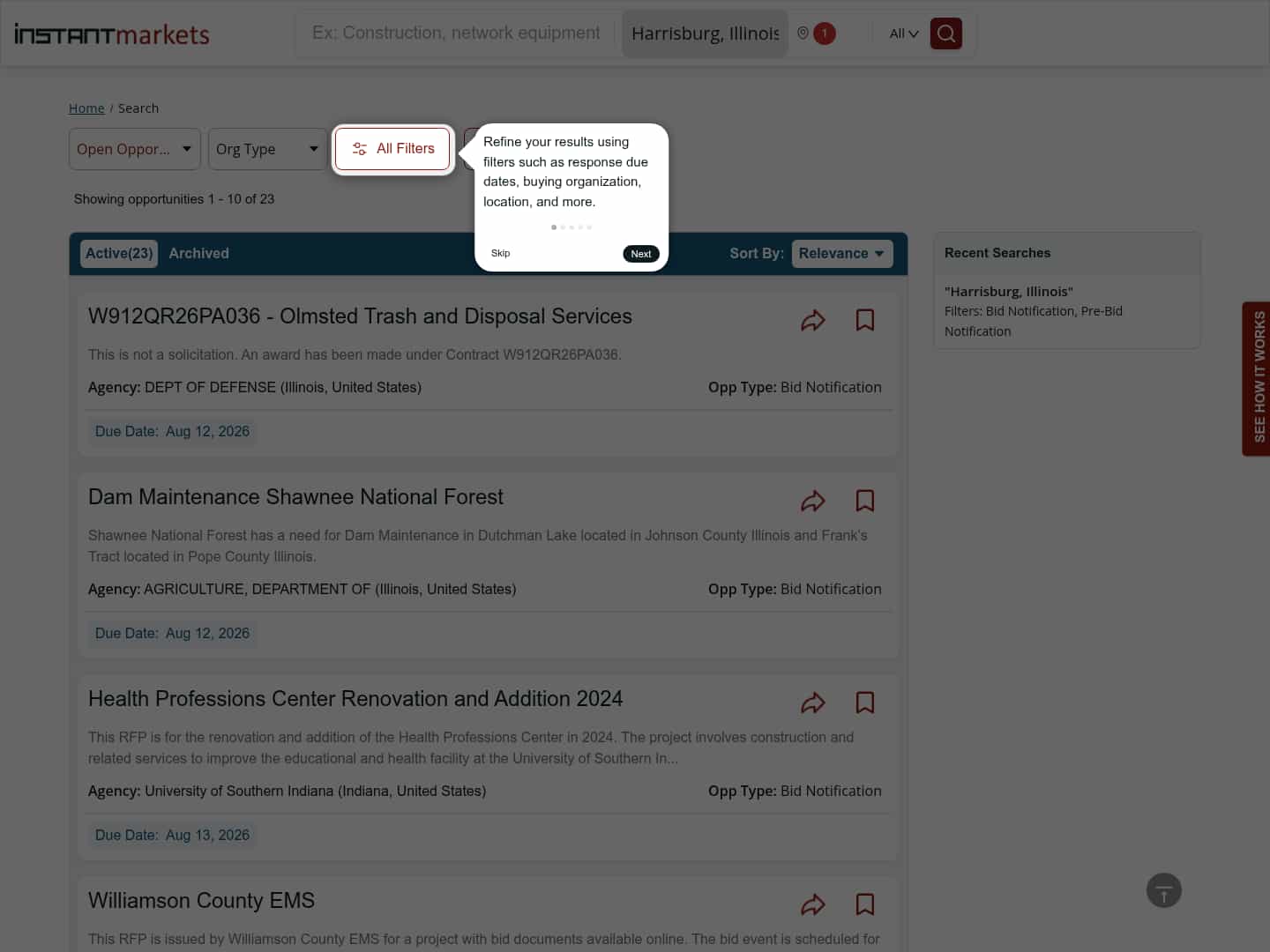Click the scroll-to-top round button
This screenshot has height=952, width=1270.
[1164, 890]
